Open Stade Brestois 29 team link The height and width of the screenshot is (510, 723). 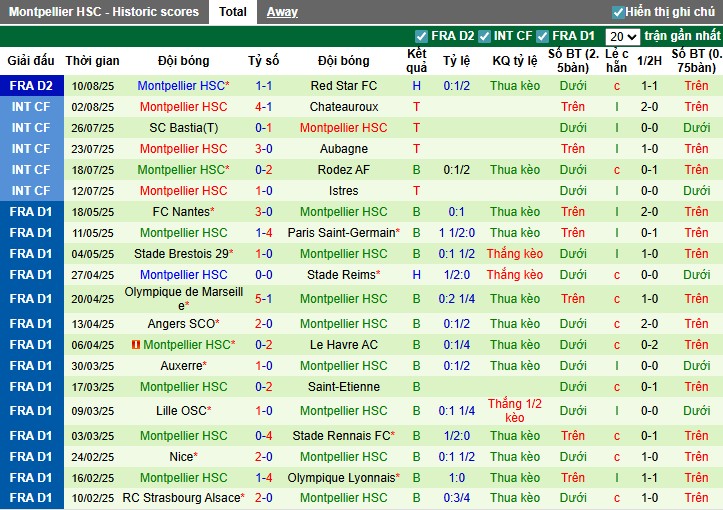[180, 253]
